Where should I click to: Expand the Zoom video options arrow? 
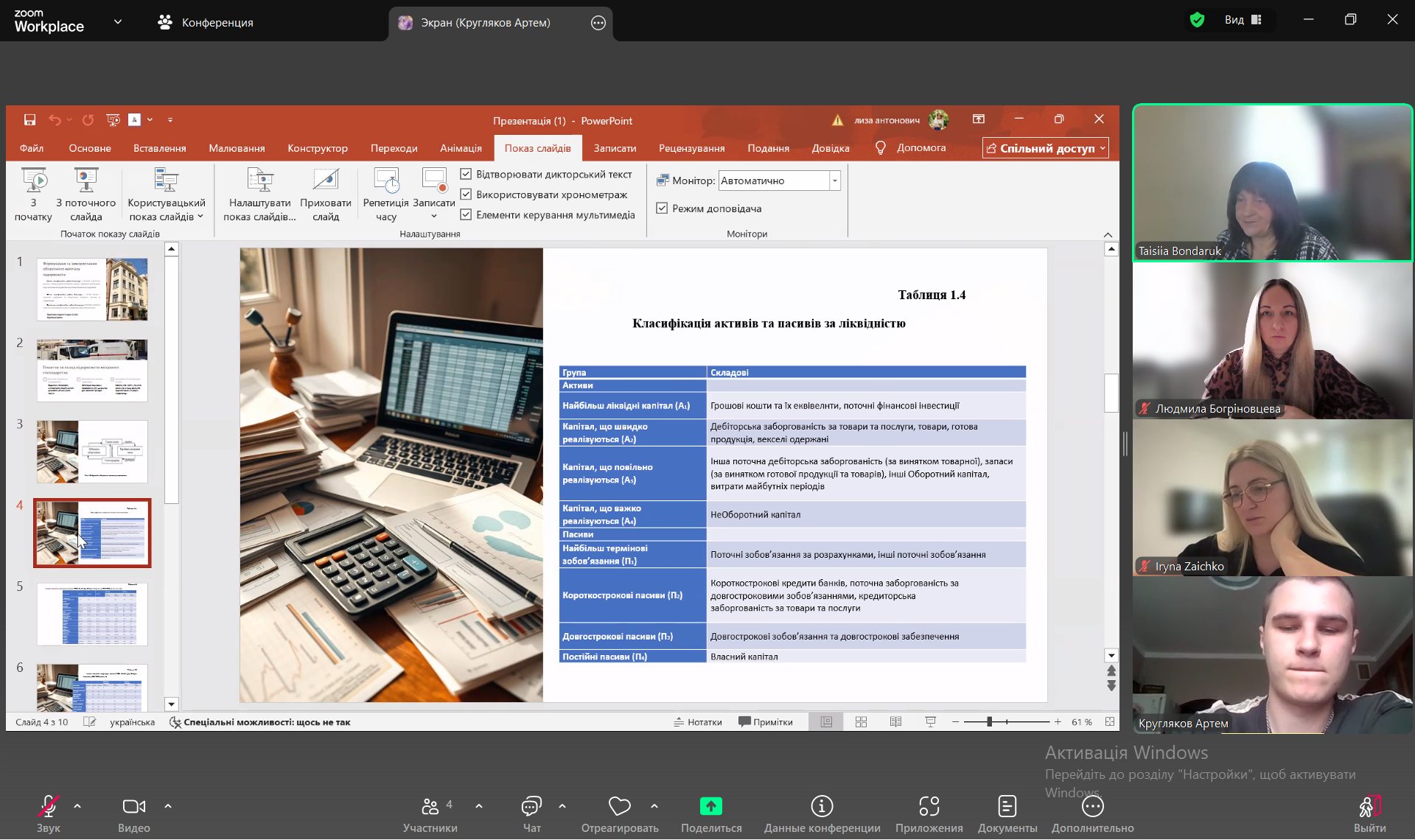[168, 806]
